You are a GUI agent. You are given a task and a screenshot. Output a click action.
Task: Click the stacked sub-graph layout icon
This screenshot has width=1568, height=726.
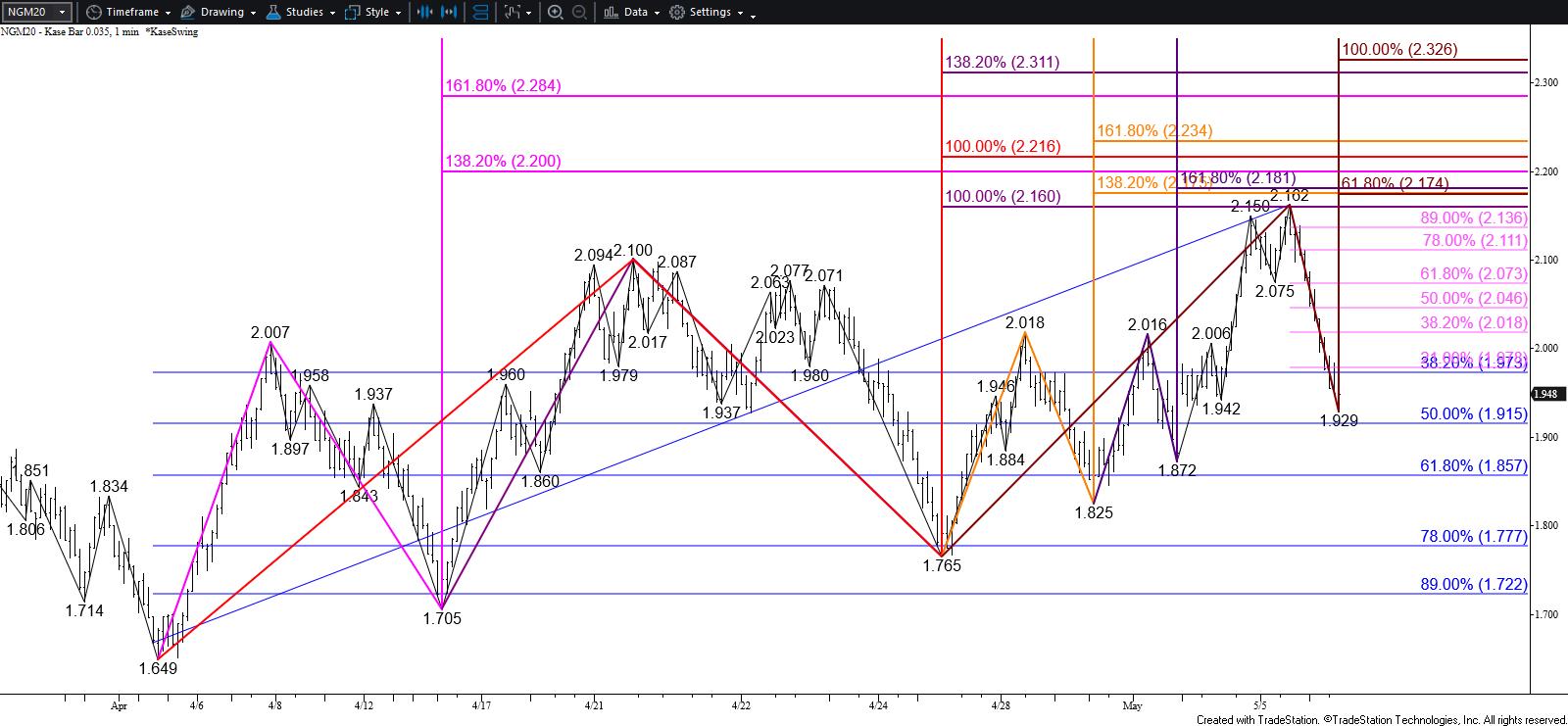[x=481, y=12]
